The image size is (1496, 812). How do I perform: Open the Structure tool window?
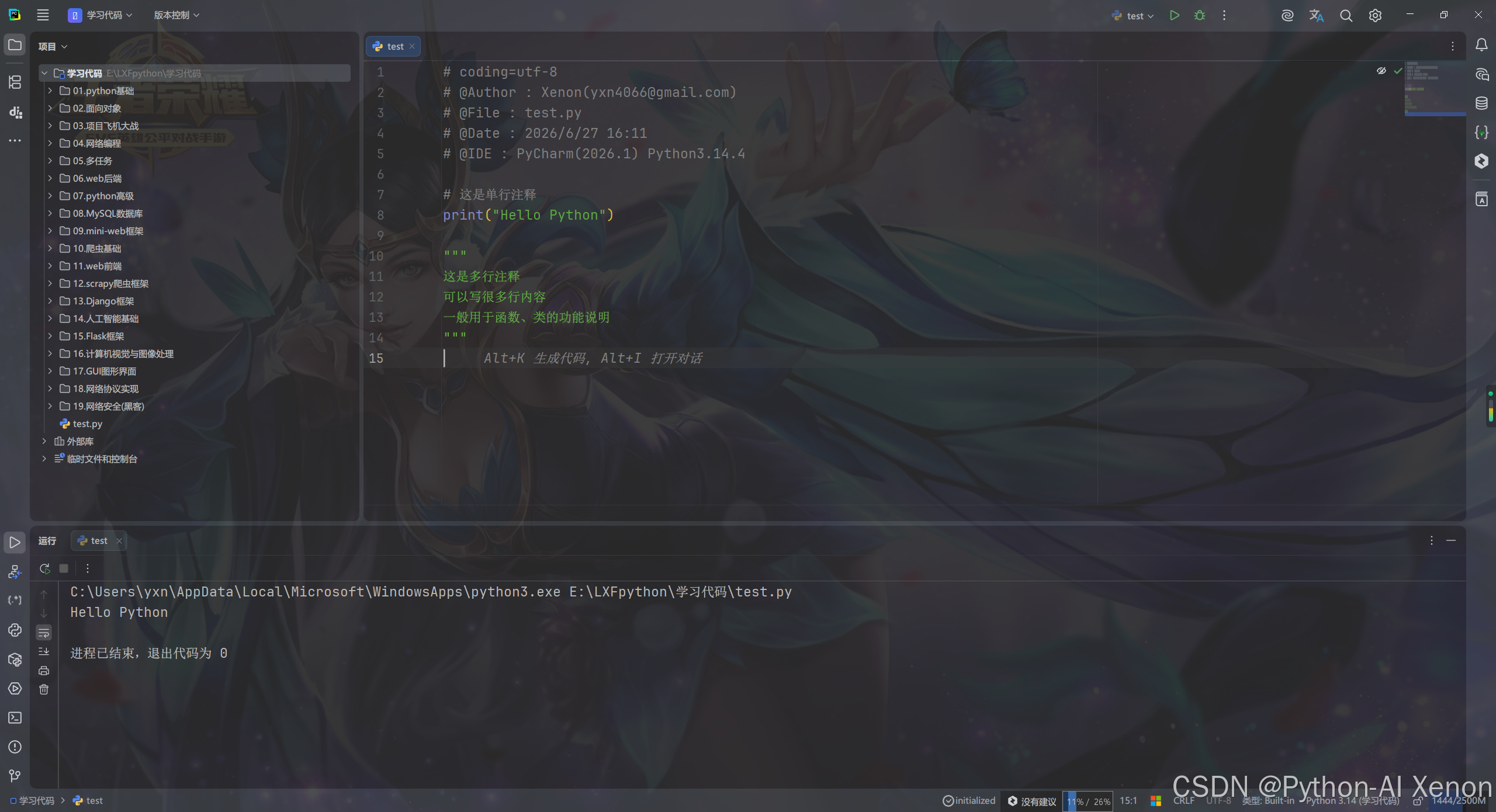[15, 82]
